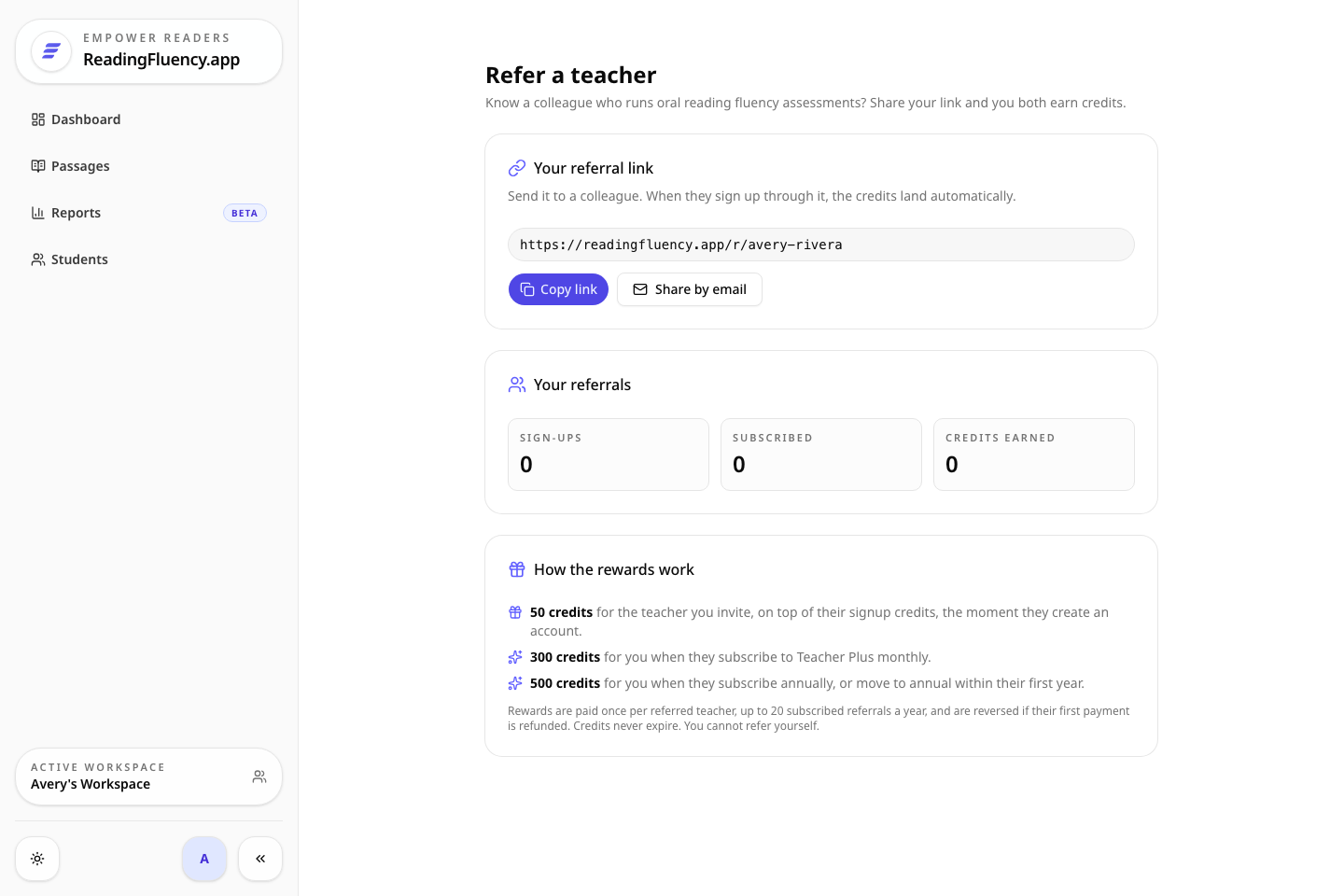Click the envelope icon in Share by email
1344x896 pixels.
tap(640, 289)
